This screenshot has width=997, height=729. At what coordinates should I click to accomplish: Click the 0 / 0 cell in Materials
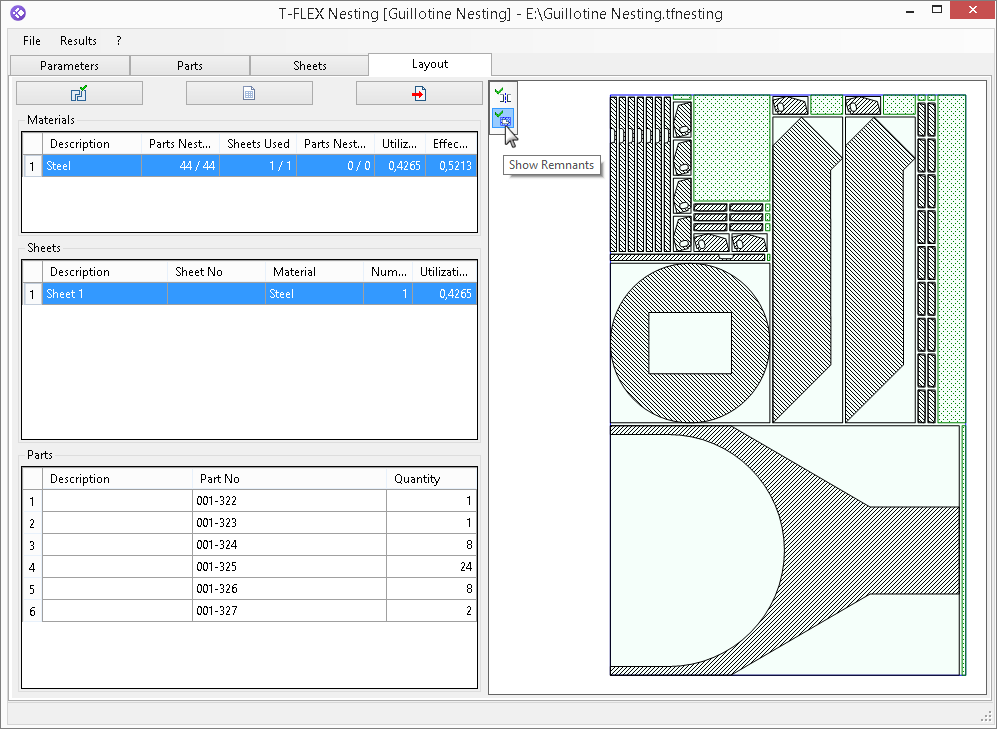click(x=335, y=166)
